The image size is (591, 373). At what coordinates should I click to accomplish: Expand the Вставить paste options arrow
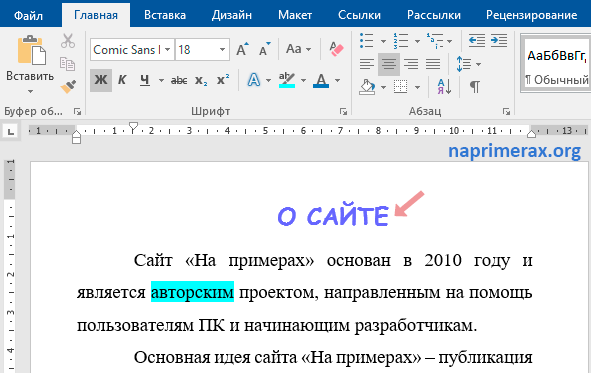(x=30, y=91)
